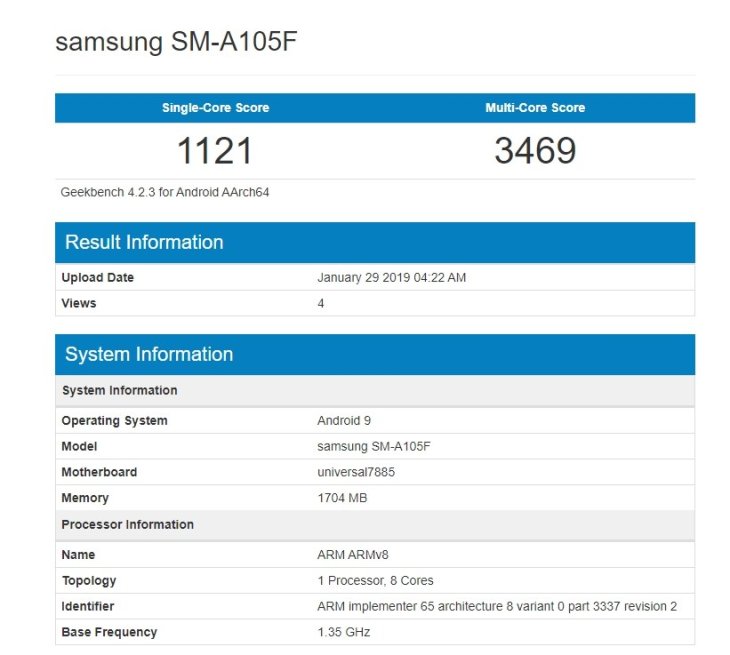The height and width of the screenshot is (655, 730).
Task: Click the Model value samsung SM-A105F
Action: coord(375,447)
